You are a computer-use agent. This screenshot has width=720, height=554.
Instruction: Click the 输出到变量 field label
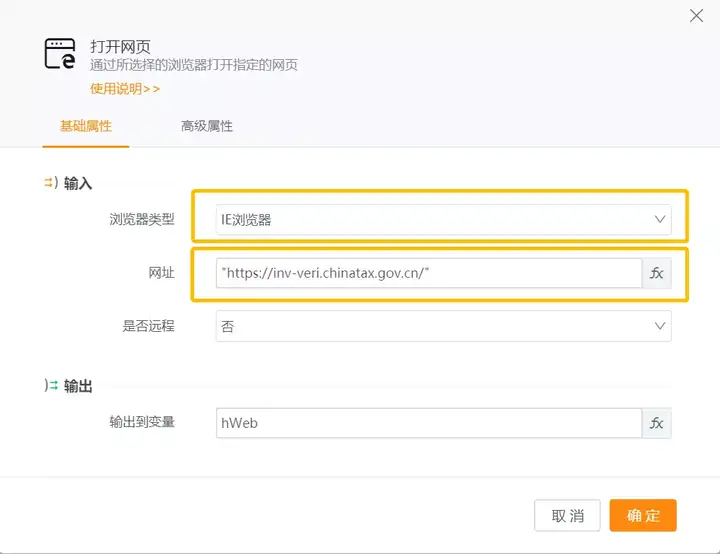[x=142, y=422]
